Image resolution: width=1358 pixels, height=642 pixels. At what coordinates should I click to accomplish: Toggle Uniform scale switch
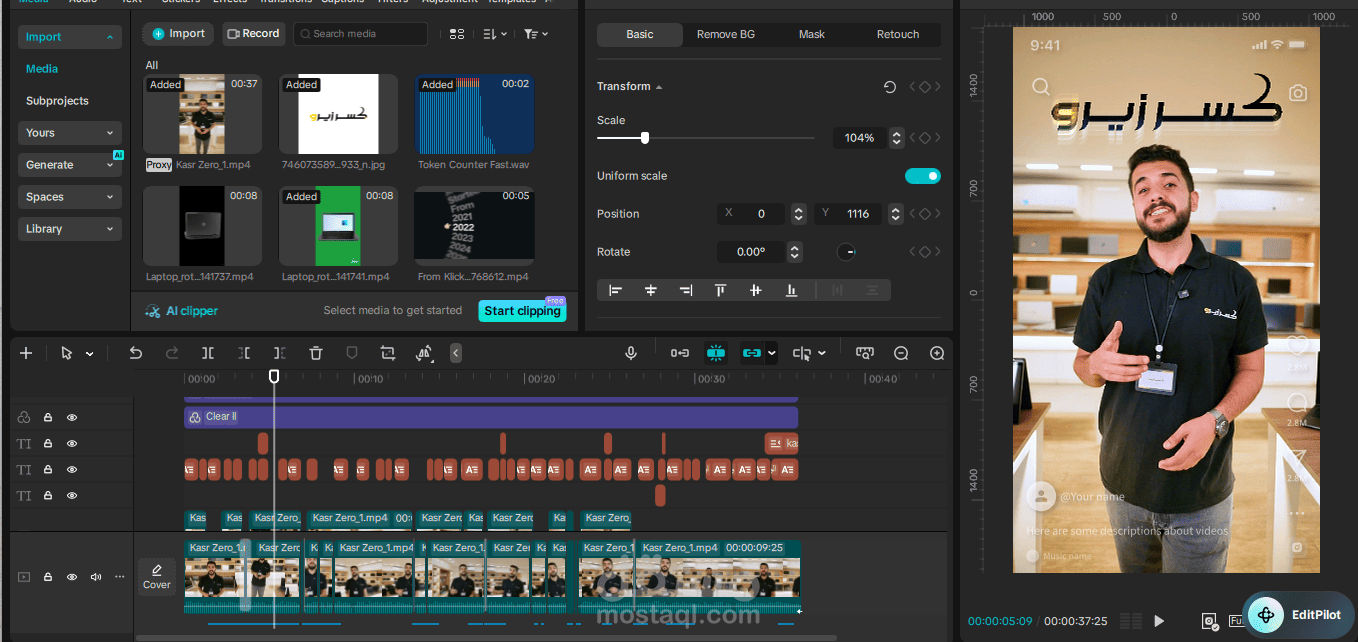(x=923, y=176)
